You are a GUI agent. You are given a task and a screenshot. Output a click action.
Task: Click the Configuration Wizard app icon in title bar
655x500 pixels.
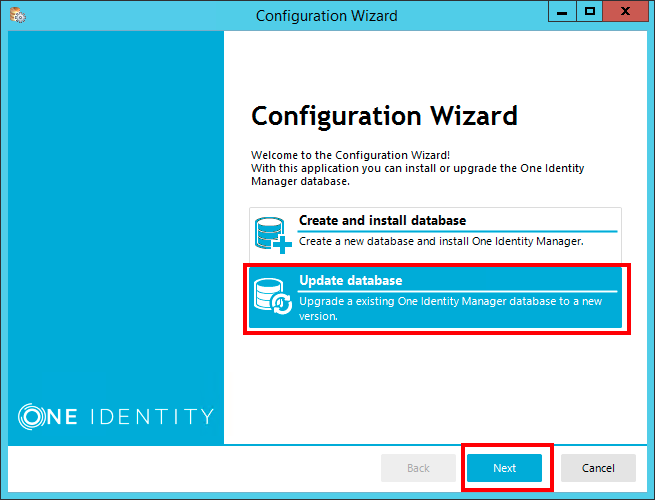click(18, 15)
